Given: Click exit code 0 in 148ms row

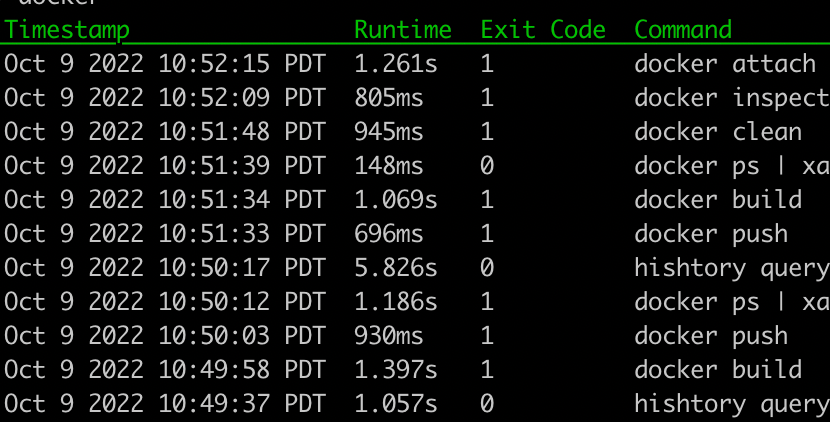Looking at the screenshot, I should tap(487, 166).
